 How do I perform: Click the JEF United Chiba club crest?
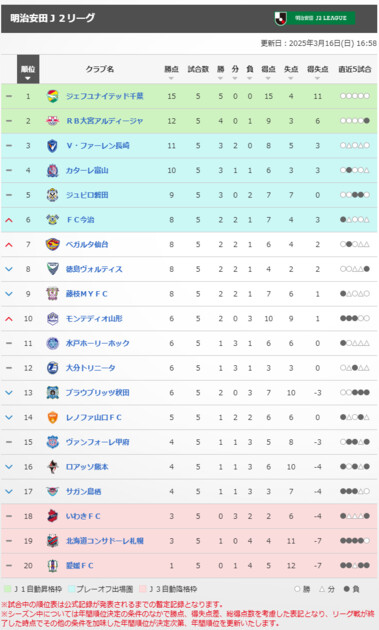[x=52, y=96]
